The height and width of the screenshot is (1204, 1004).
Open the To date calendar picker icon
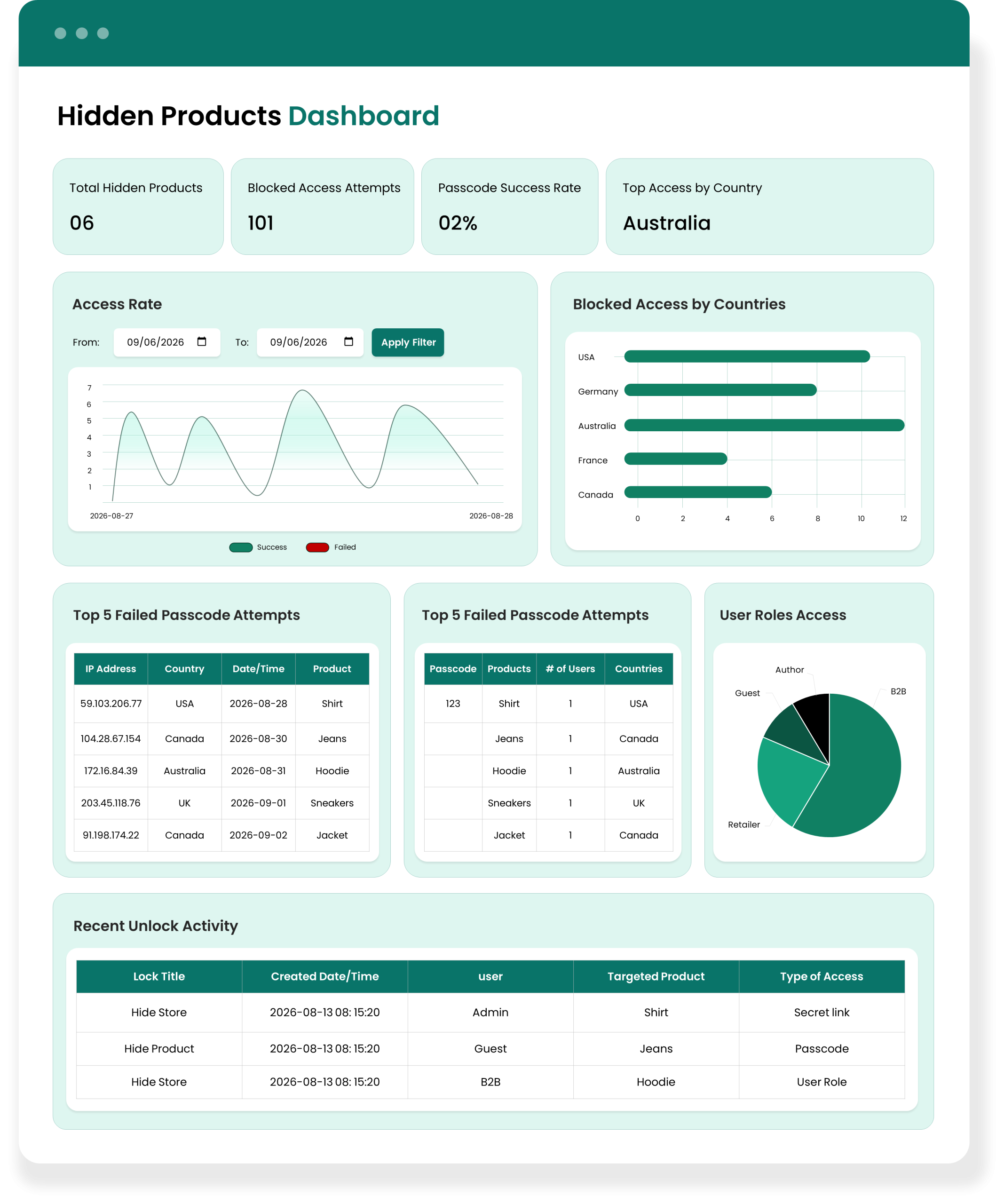coord(348,342)
